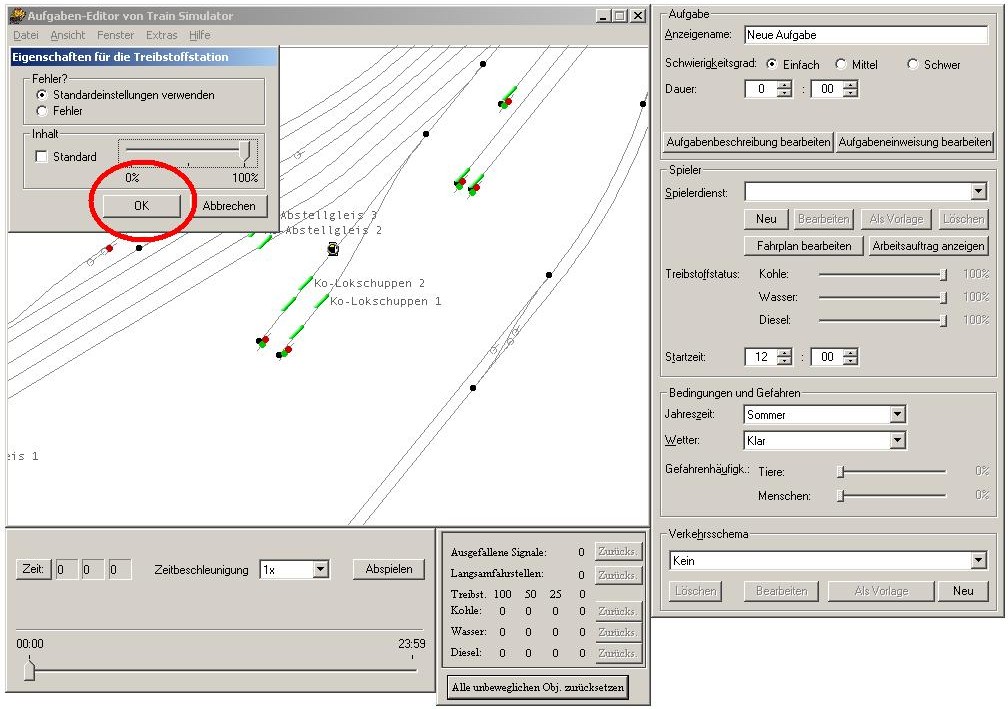1008x709 pixels.
Task: Select Standardeinstellungen verwenden radio button
Action: (42, 95)
